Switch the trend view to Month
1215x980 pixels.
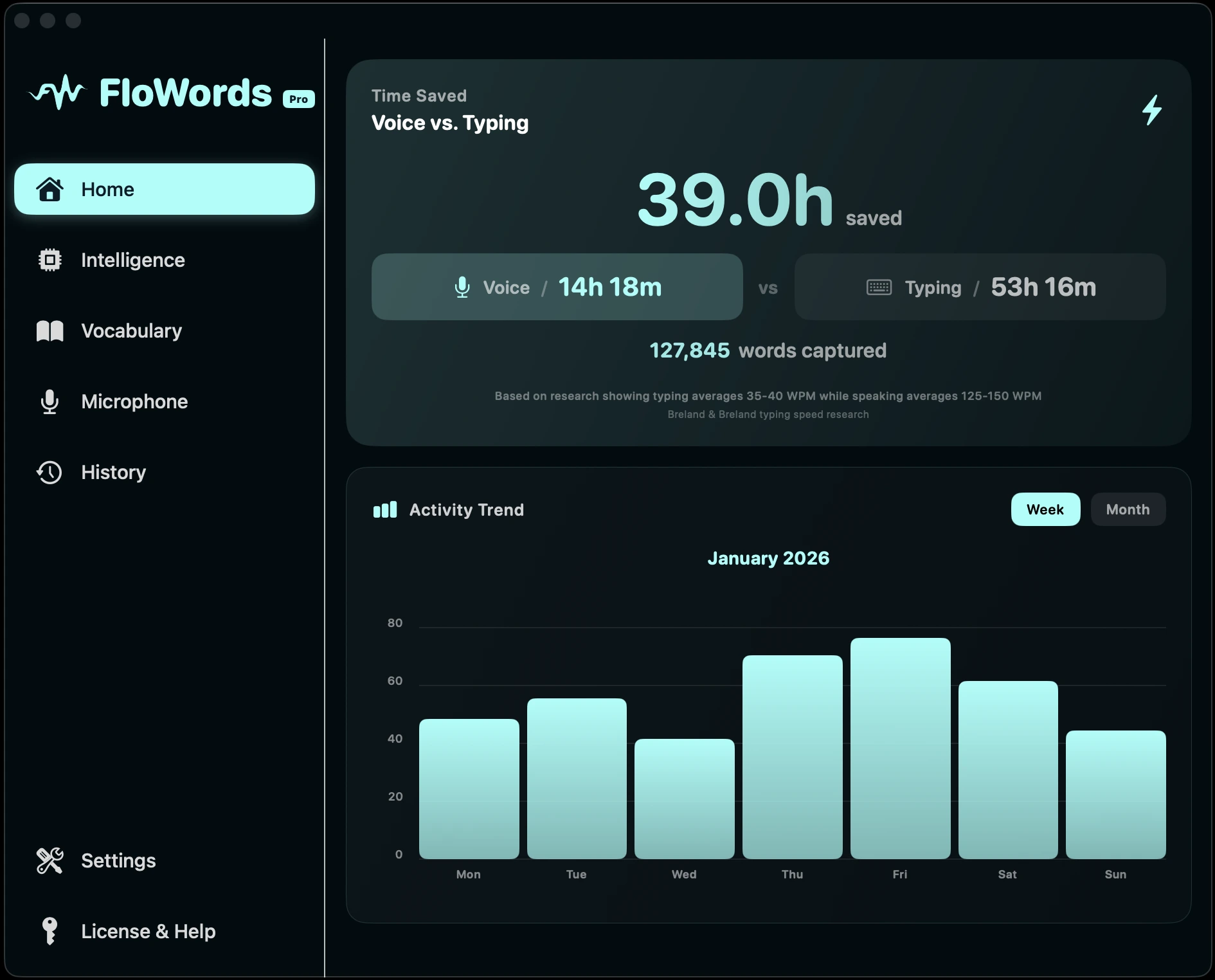(x=1128, y=509)
